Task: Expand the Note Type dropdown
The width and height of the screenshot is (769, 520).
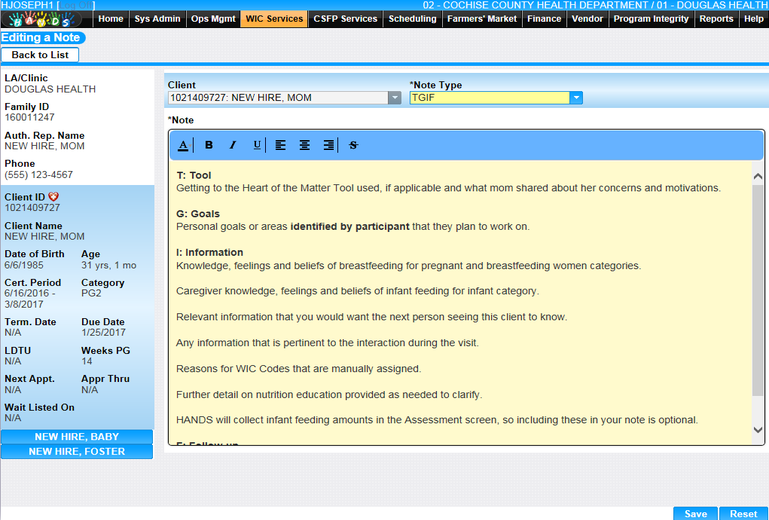Action: pyautogui.click(x=576, y=98)
